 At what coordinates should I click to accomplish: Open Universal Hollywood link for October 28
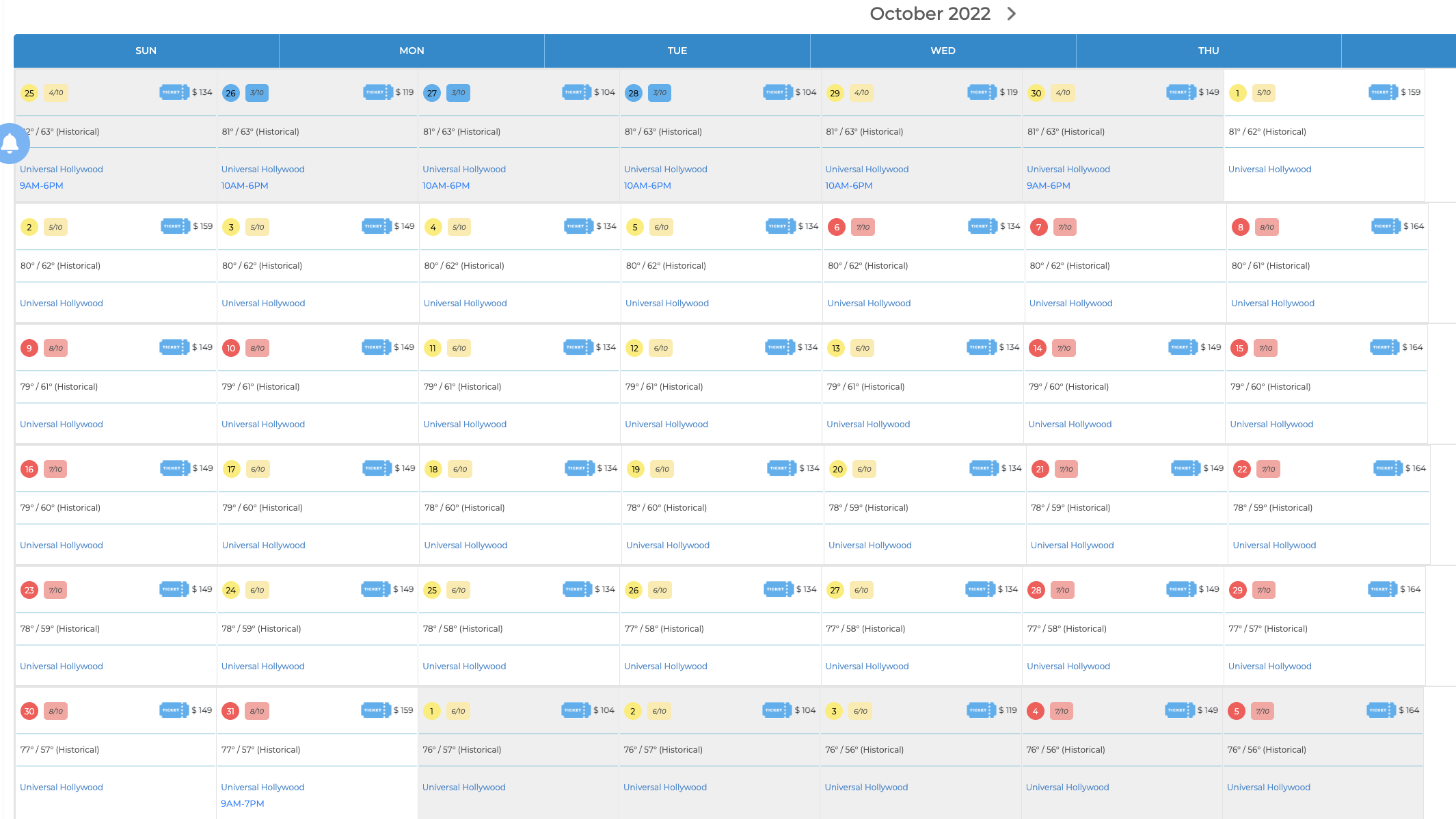tap(1068, 666)
